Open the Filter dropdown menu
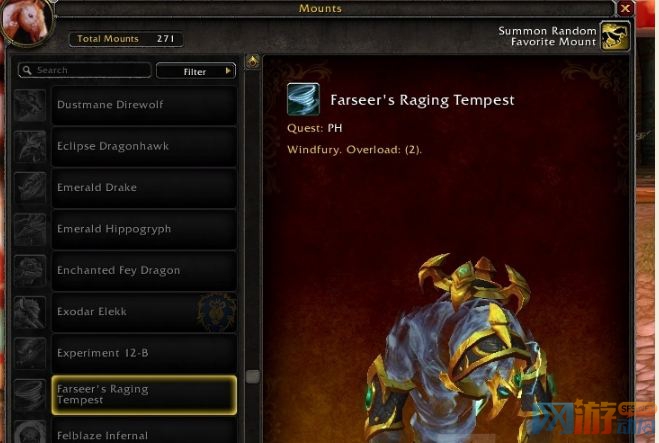Viewport: 659px width, 443px height. 196,71
